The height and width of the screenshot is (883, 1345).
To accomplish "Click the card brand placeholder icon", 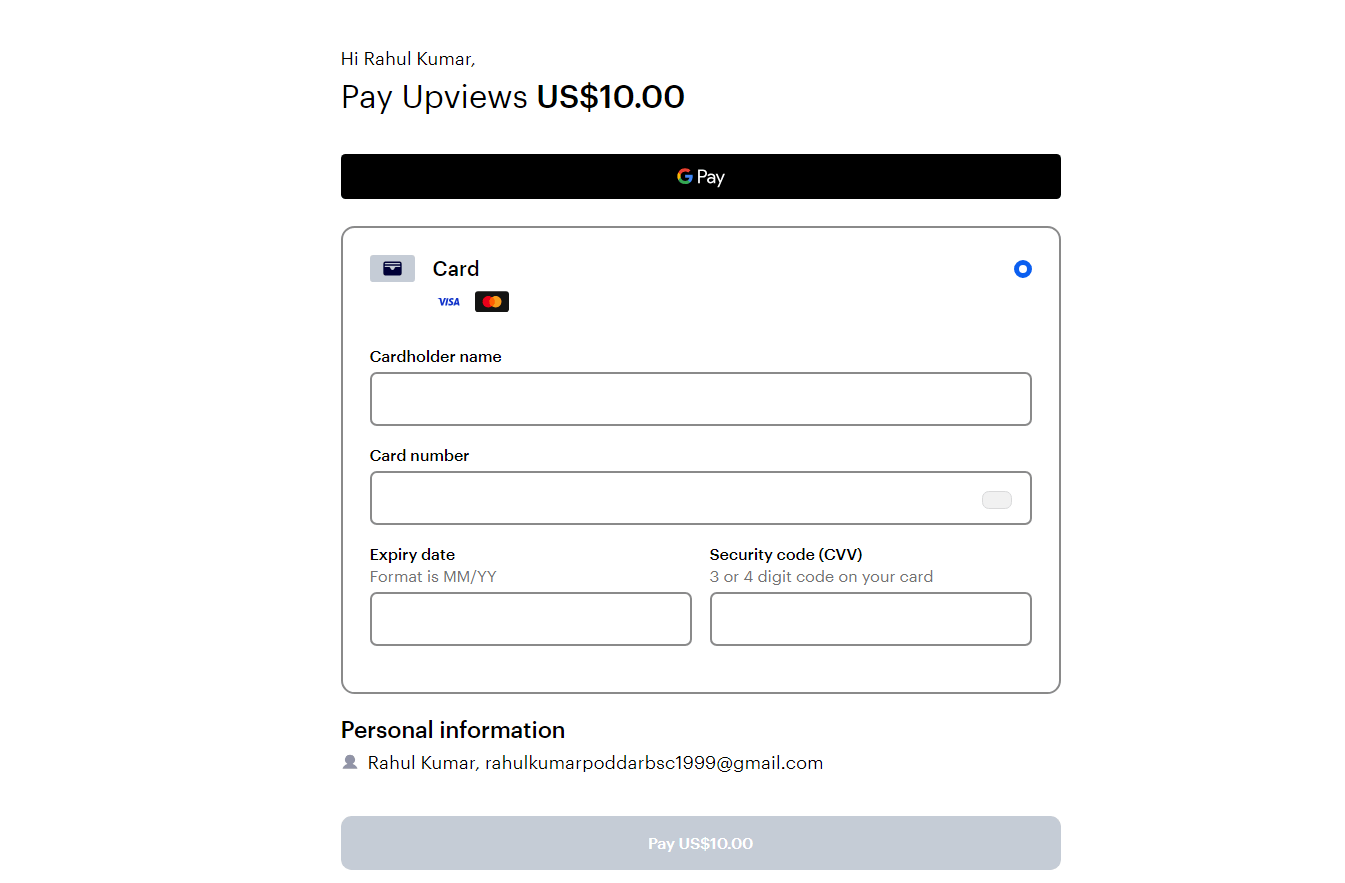I will [x=996, y=500].
